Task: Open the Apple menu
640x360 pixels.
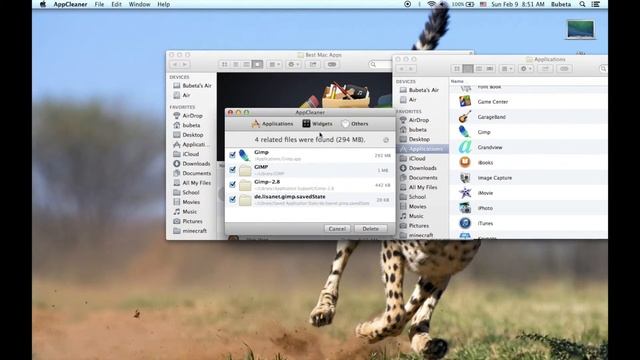Action: tap(43, 4)
